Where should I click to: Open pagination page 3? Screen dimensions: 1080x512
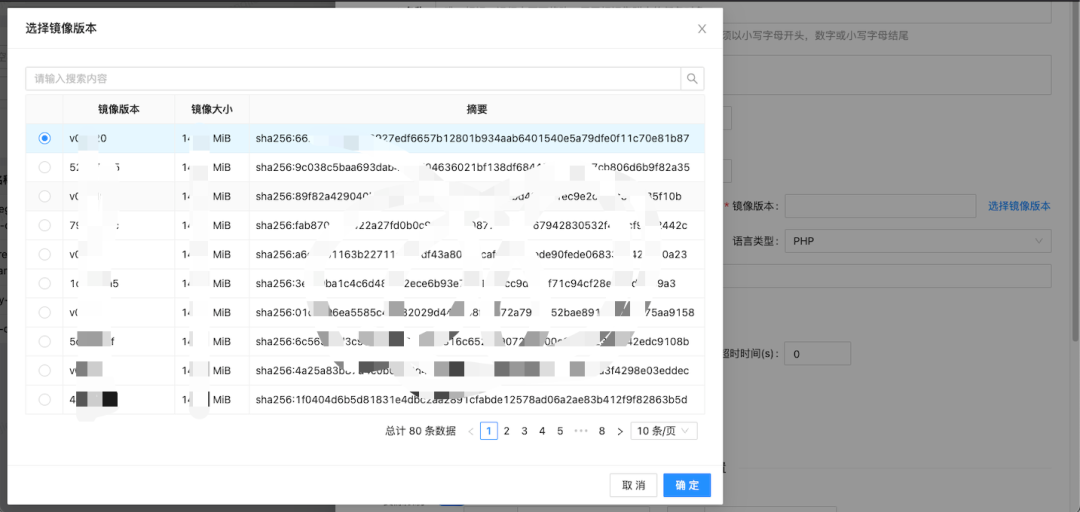click(x=524, y=431)
